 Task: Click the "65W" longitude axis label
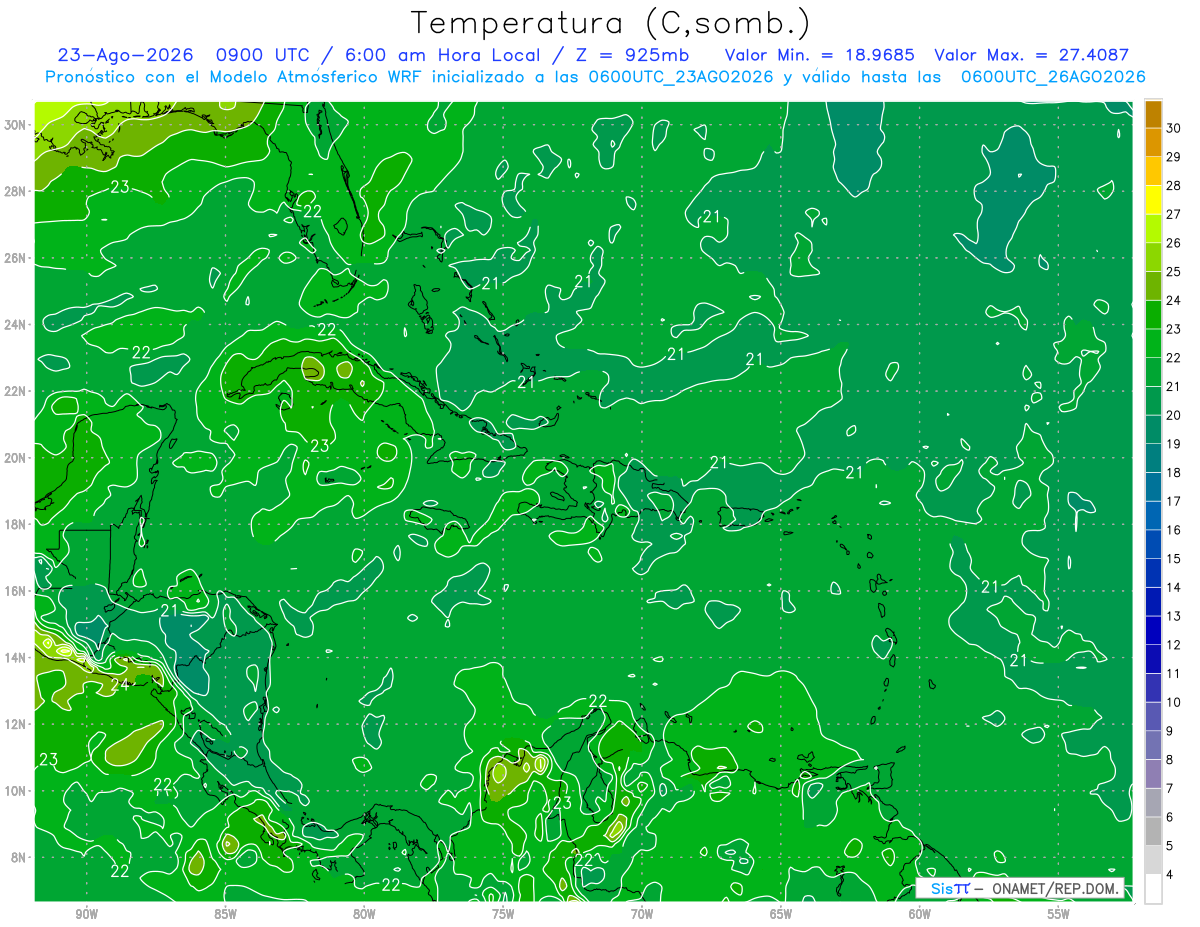pos(781,914)
